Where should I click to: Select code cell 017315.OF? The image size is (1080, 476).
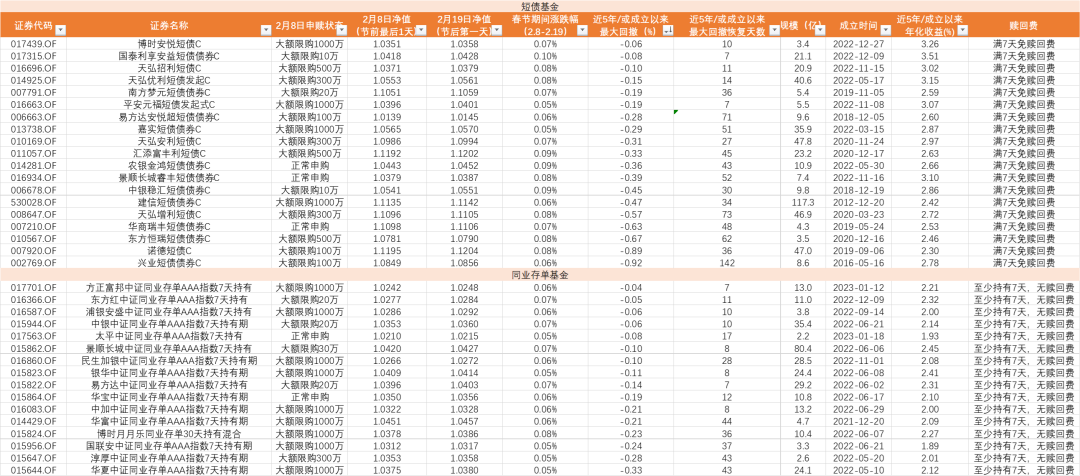[33, 56]
